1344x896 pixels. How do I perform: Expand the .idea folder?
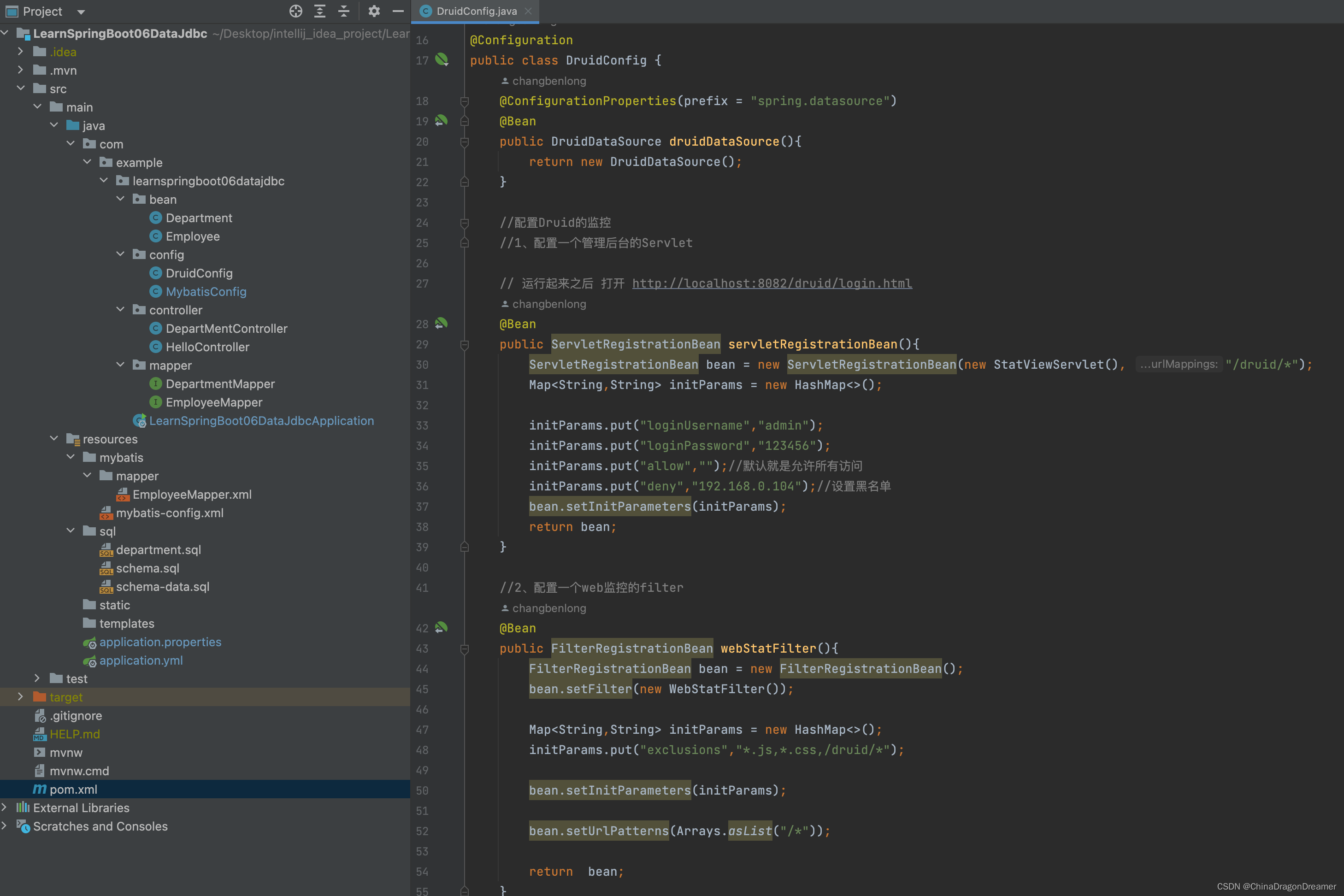[21, 52]
